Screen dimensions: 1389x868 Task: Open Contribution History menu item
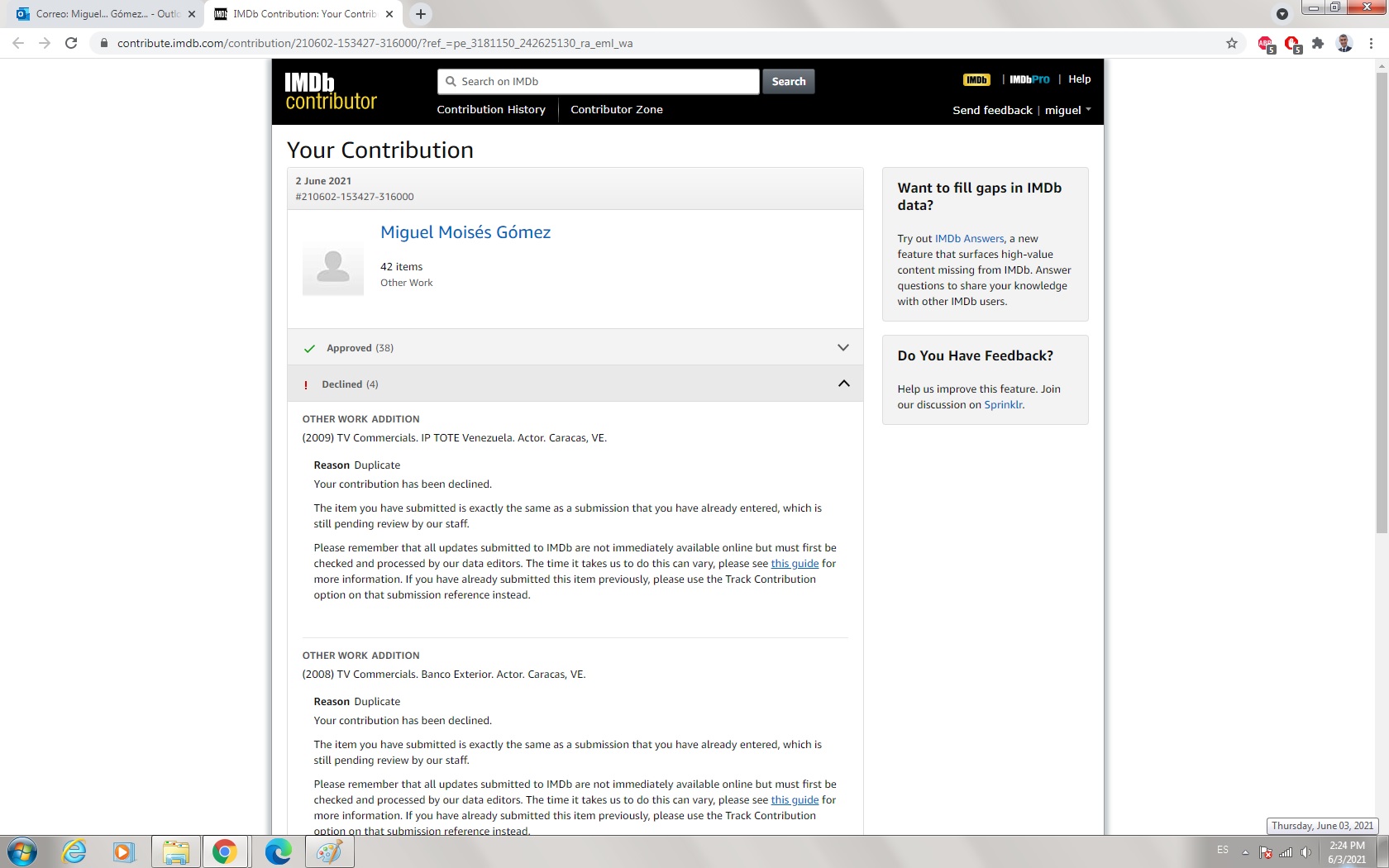point(491,109)
